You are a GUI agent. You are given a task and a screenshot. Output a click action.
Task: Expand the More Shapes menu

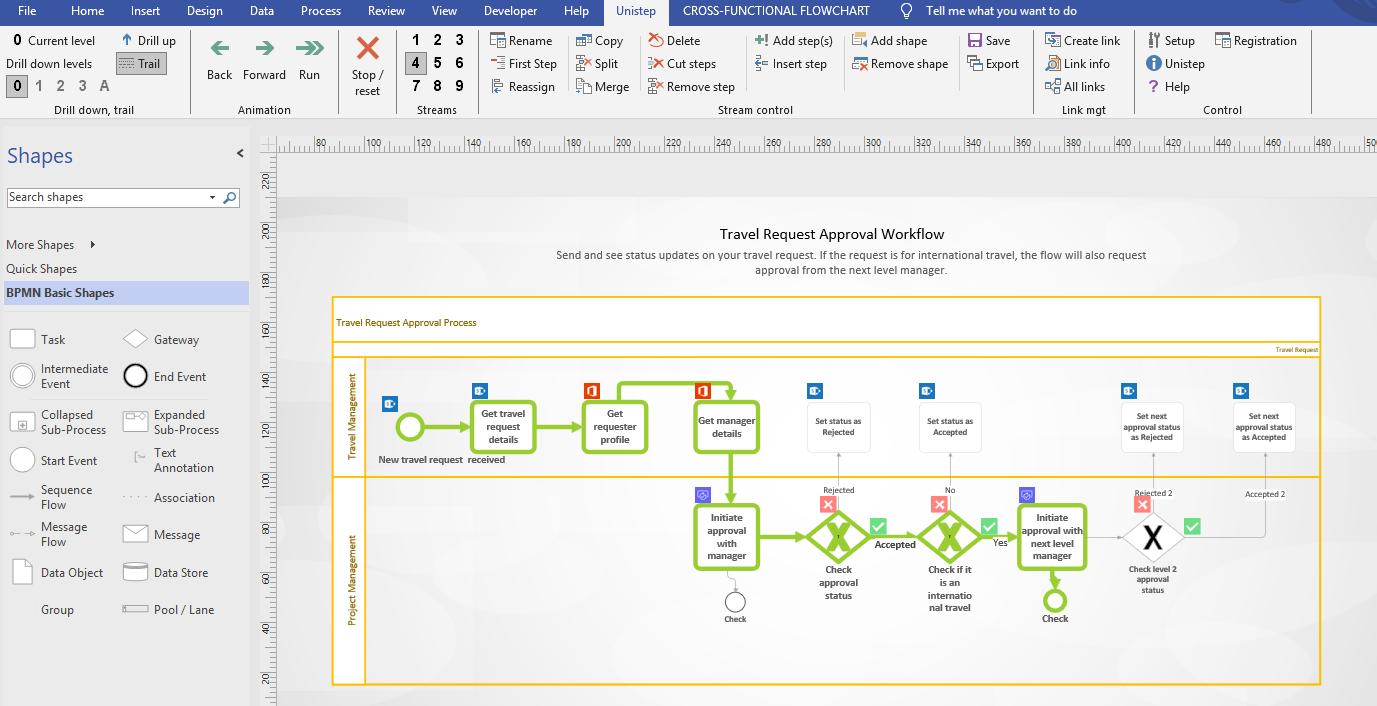[x=93, y=245]
